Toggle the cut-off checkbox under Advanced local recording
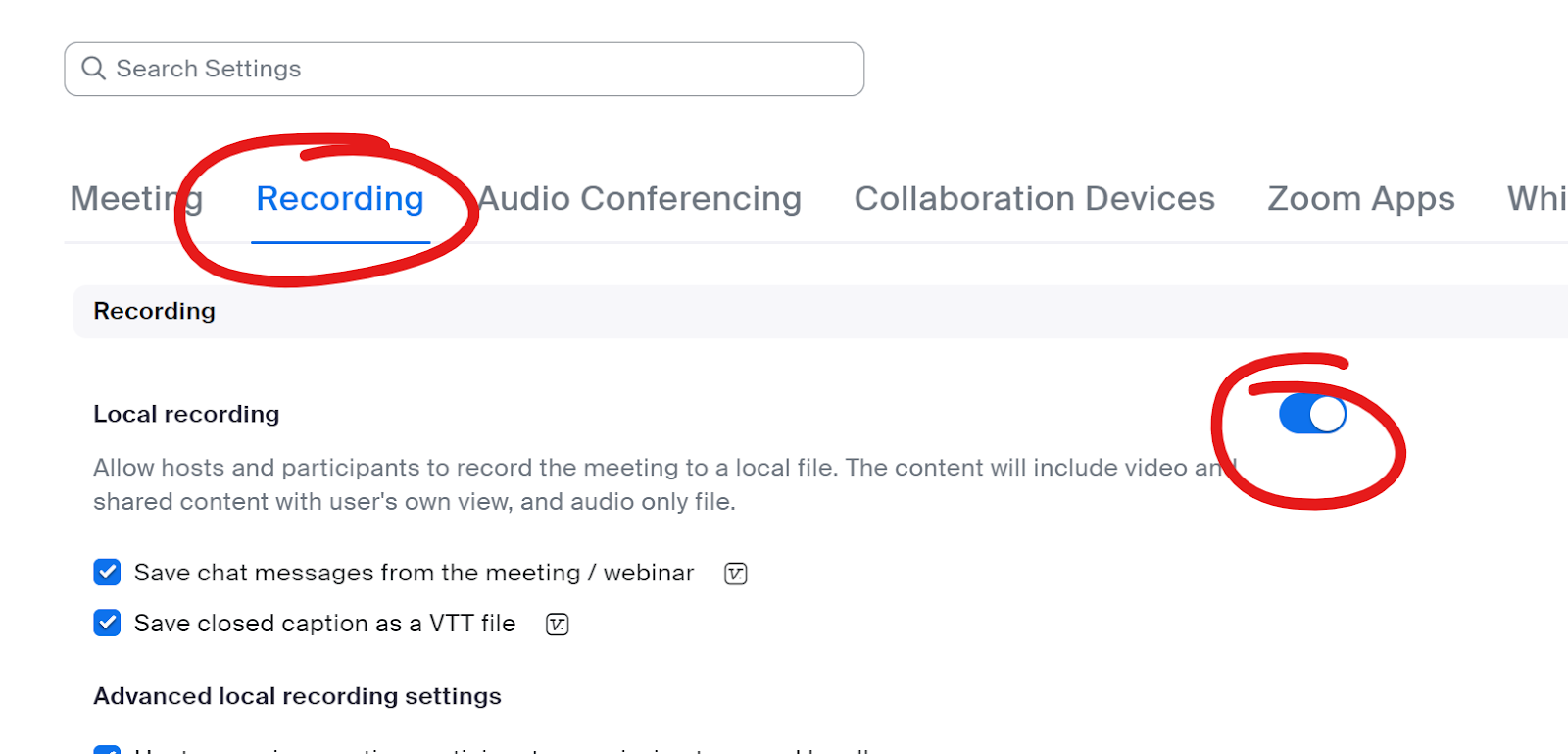The width and height of the screenshot is (1568, 754). tap(107, 749)
